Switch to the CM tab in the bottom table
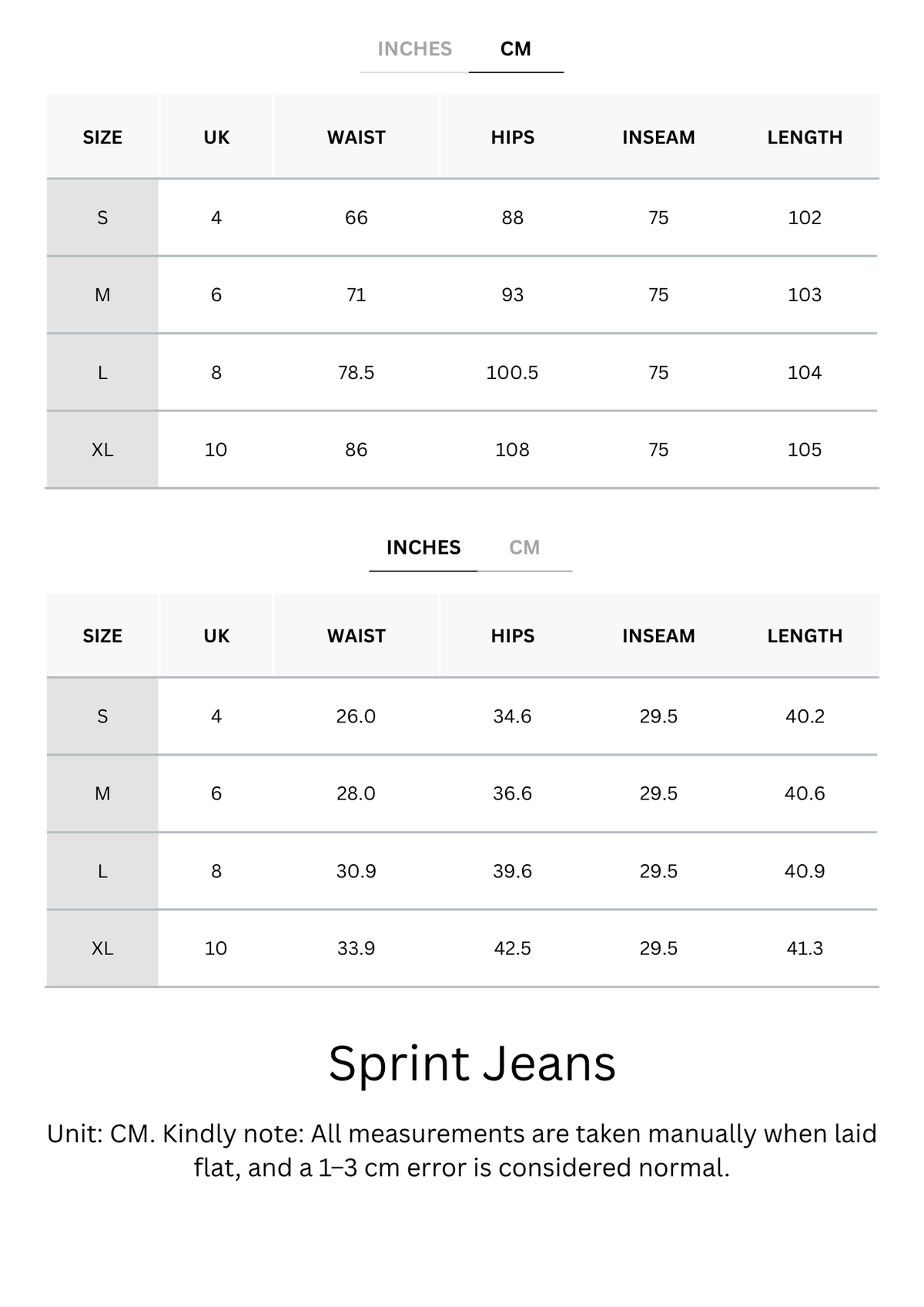924x1307 pixels. tap(524, 548)
